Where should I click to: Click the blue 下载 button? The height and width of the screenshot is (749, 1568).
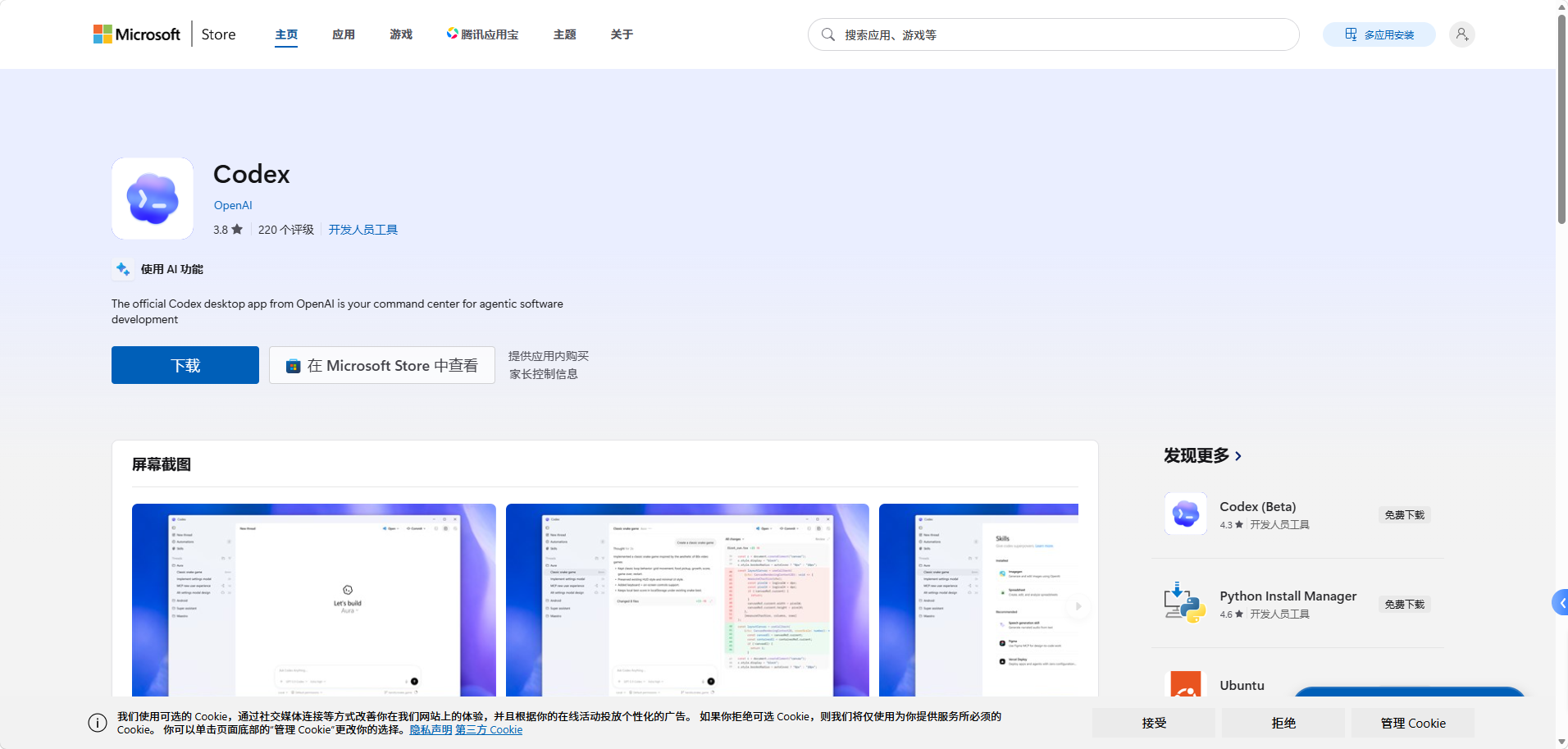[x=185, y=365]
